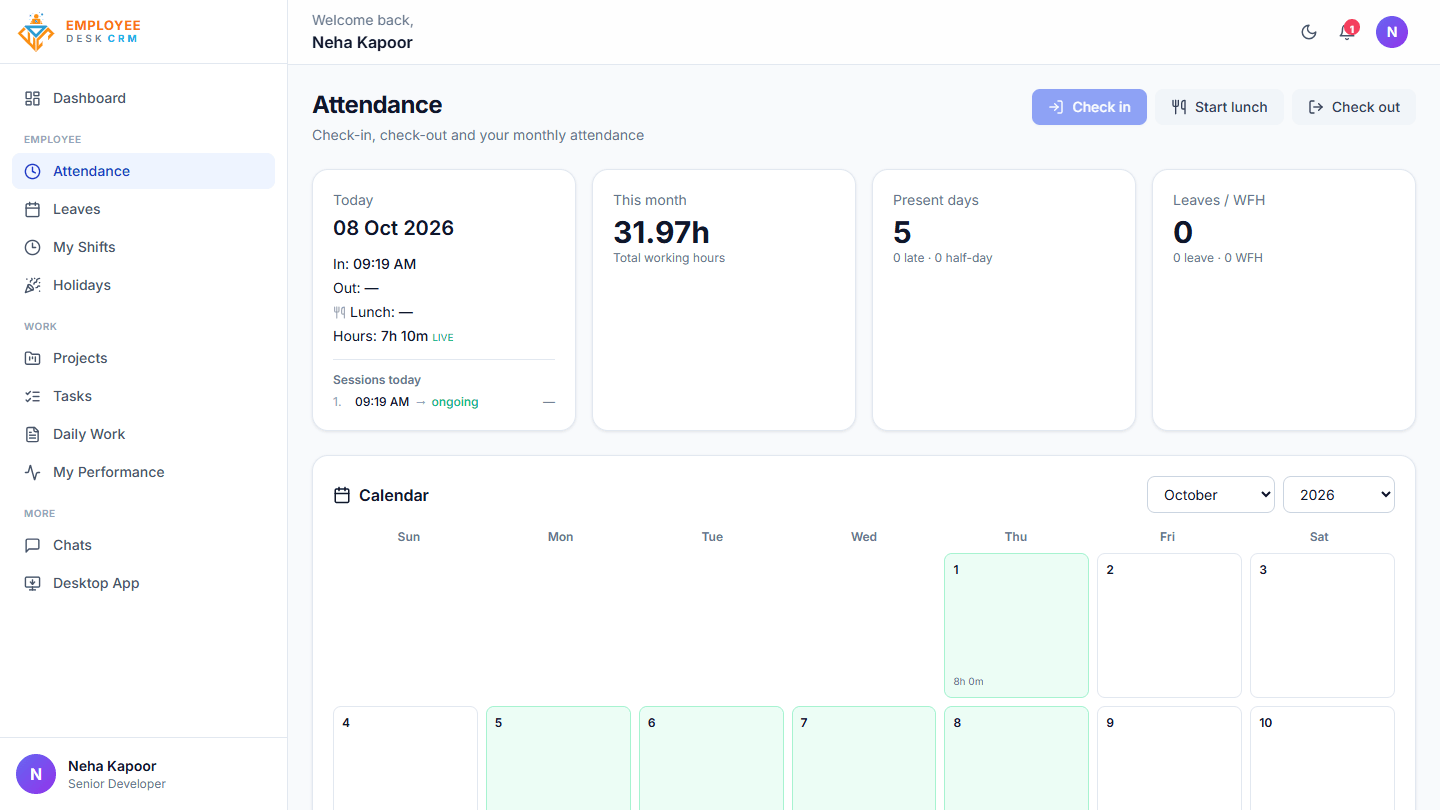Click the My Shifts clock icon
The height and width of the screenshot is (810, 1440).
coord(33,247)
